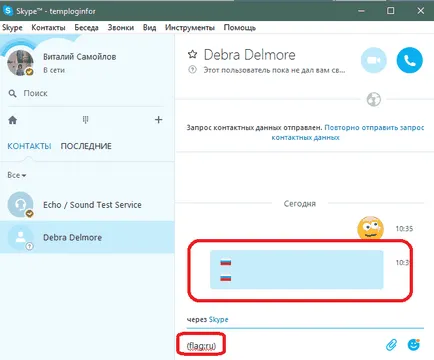Screen dimensions: 434x360
Task: Open the emoticon picker smiley icon
Action: pos(414,345)
